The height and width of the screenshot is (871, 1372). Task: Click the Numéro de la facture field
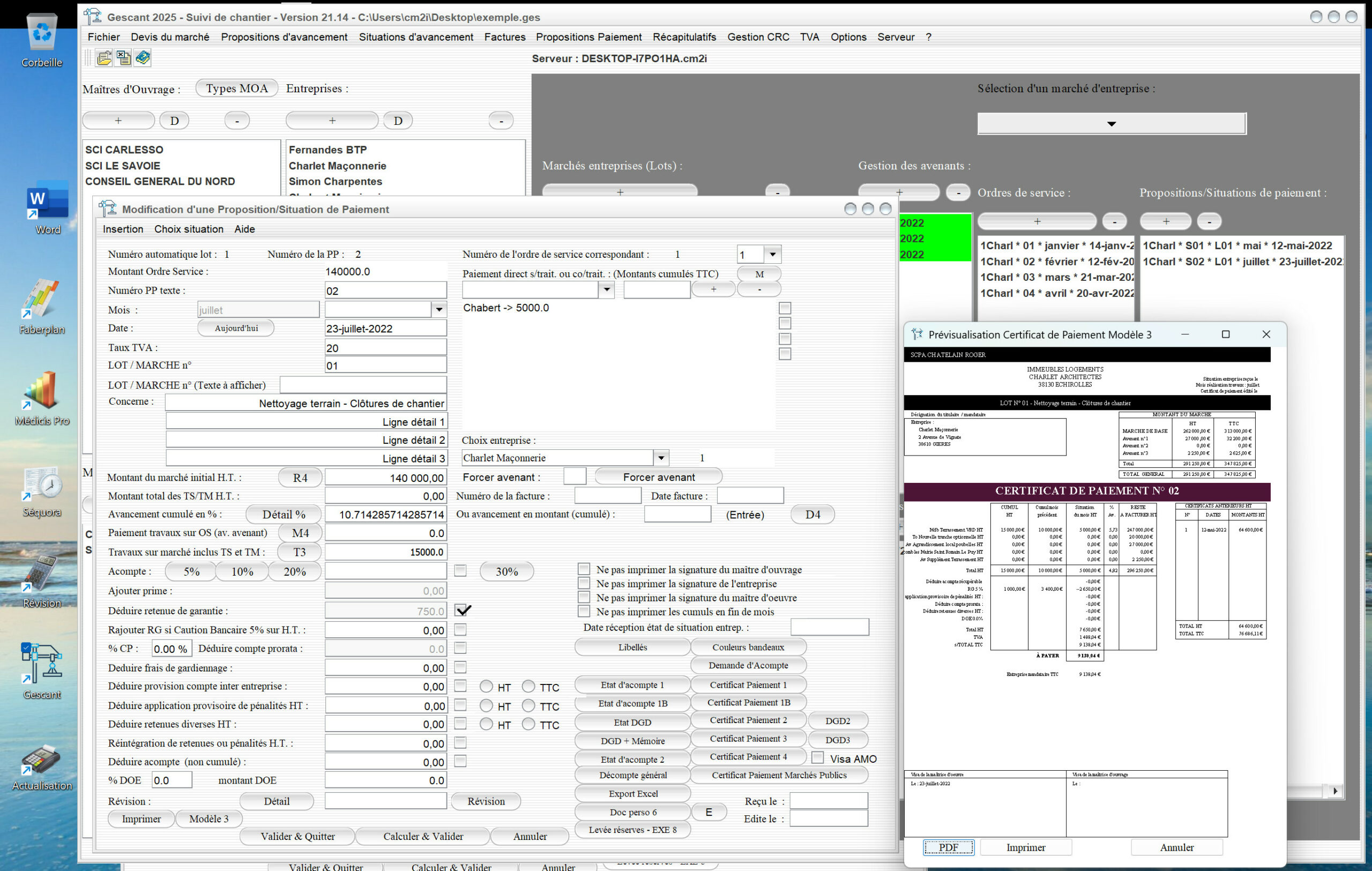click(607, 496)
